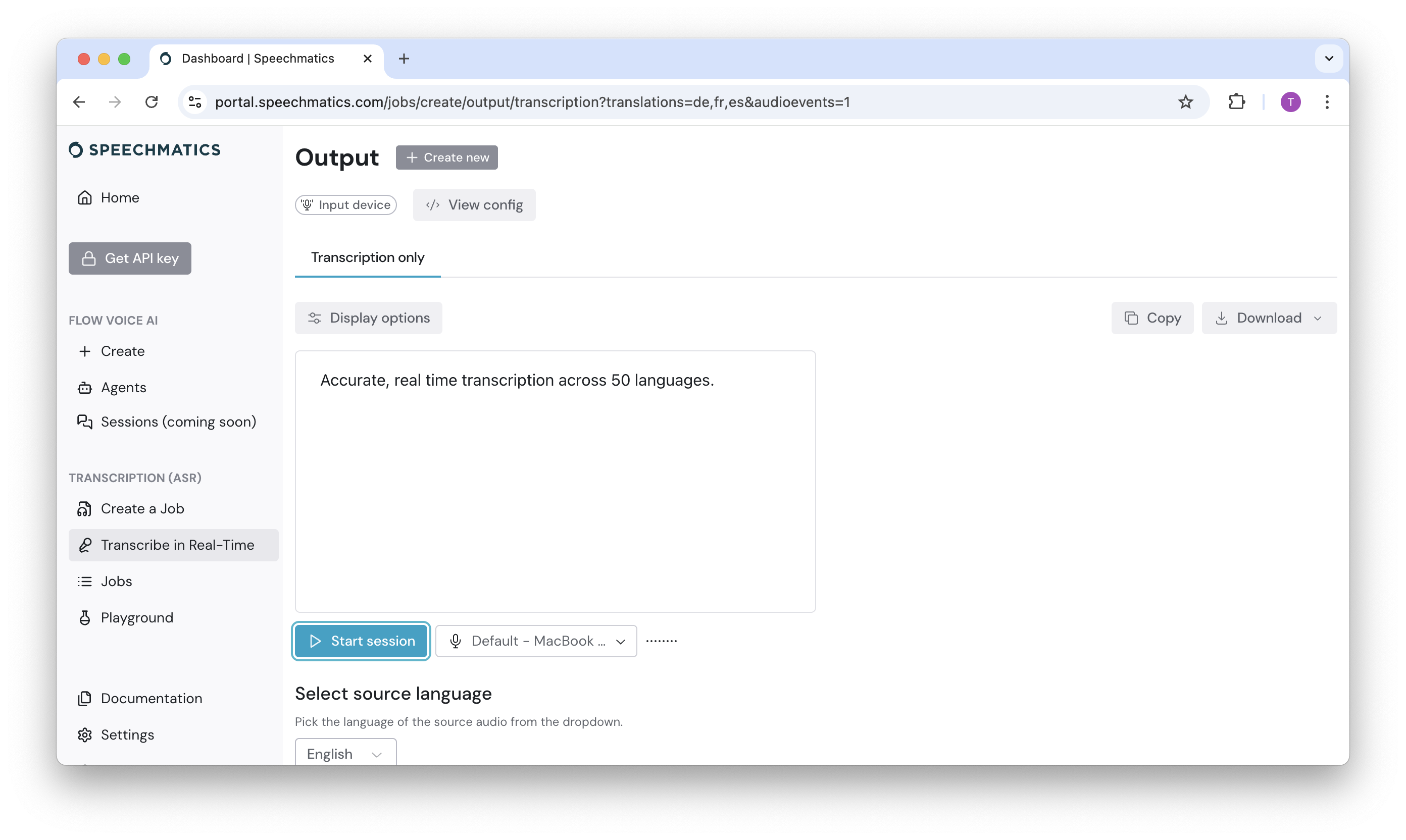This screenshot has width=1406, height=840.
Task: Select the Playground flask icon
Action: [85, 617]
